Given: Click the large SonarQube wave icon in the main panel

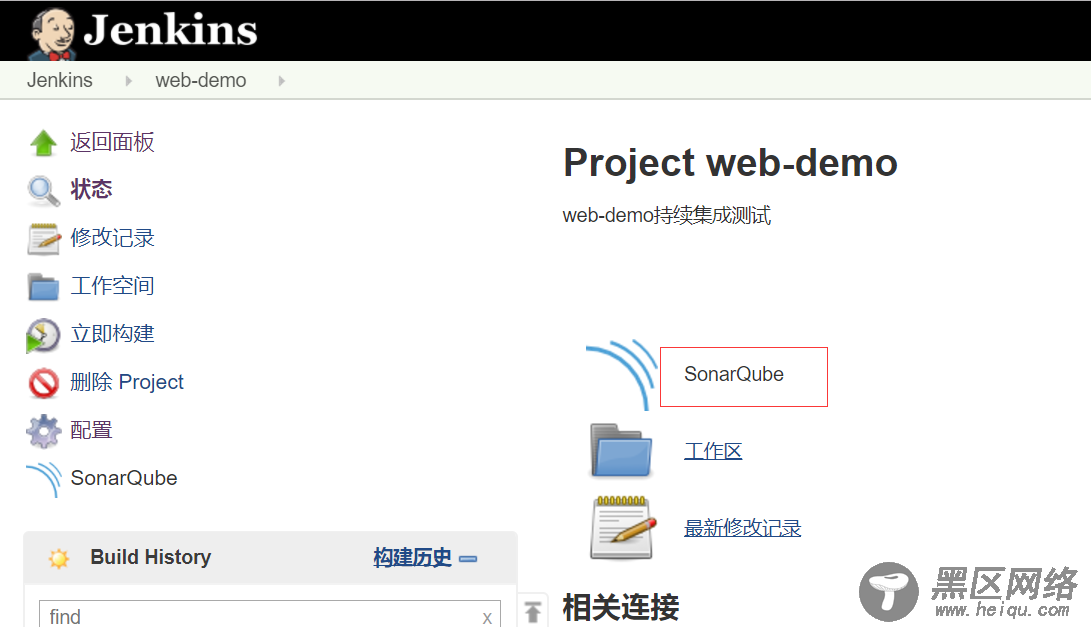Looking at the screenshot, I should [621, 375].
